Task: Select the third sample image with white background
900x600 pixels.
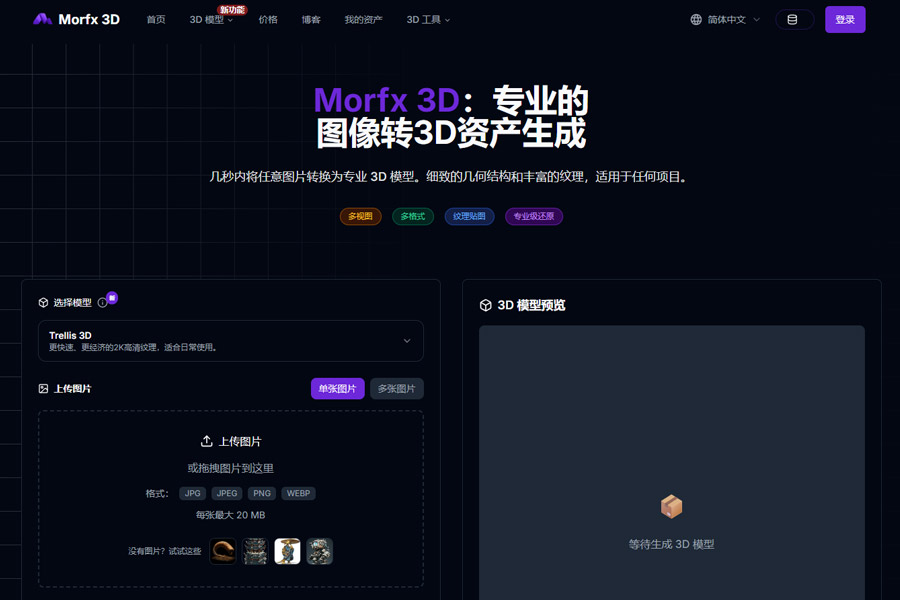Action: point(287,551)
